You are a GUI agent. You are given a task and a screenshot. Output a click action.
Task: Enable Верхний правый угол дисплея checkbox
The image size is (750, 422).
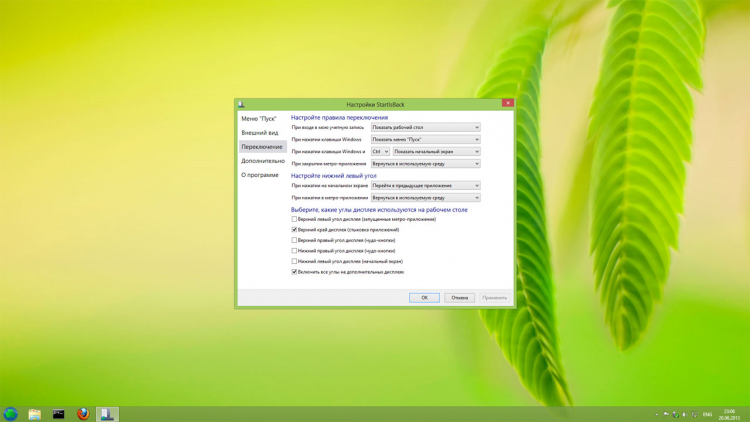(x=294, y=240)
